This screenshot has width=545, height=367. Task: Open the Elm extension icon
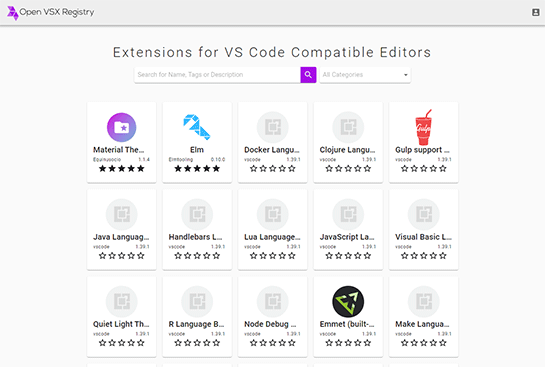tap(197, 127)
